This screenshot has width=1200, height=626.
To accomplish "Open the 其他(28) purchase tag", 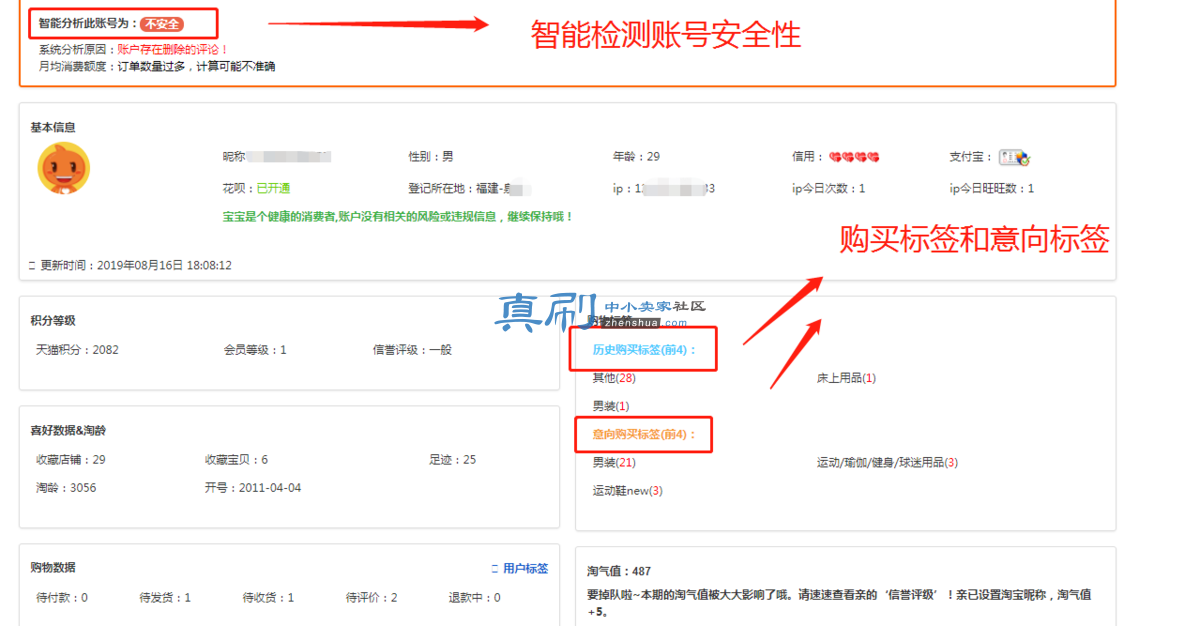I will pyautogui.click(x=614, y=378).
